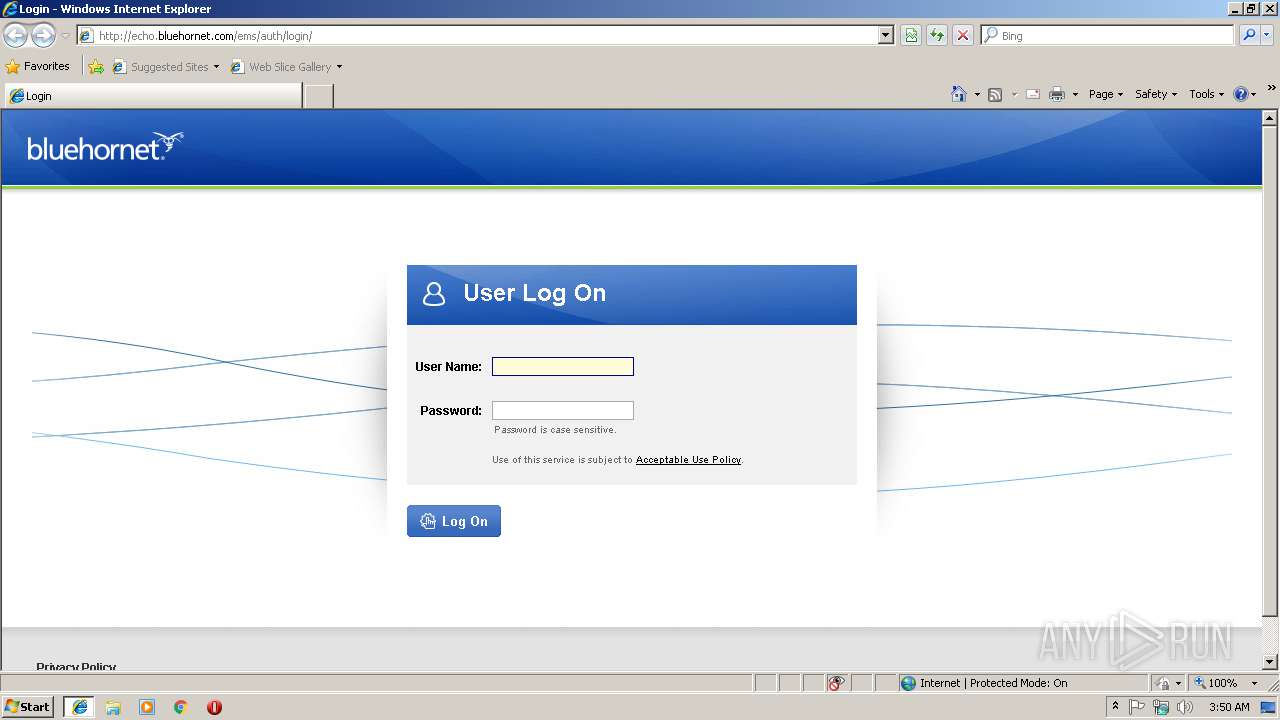
Task: Open Google Chrome taskbar icon
Action: (x=181, y=707)
